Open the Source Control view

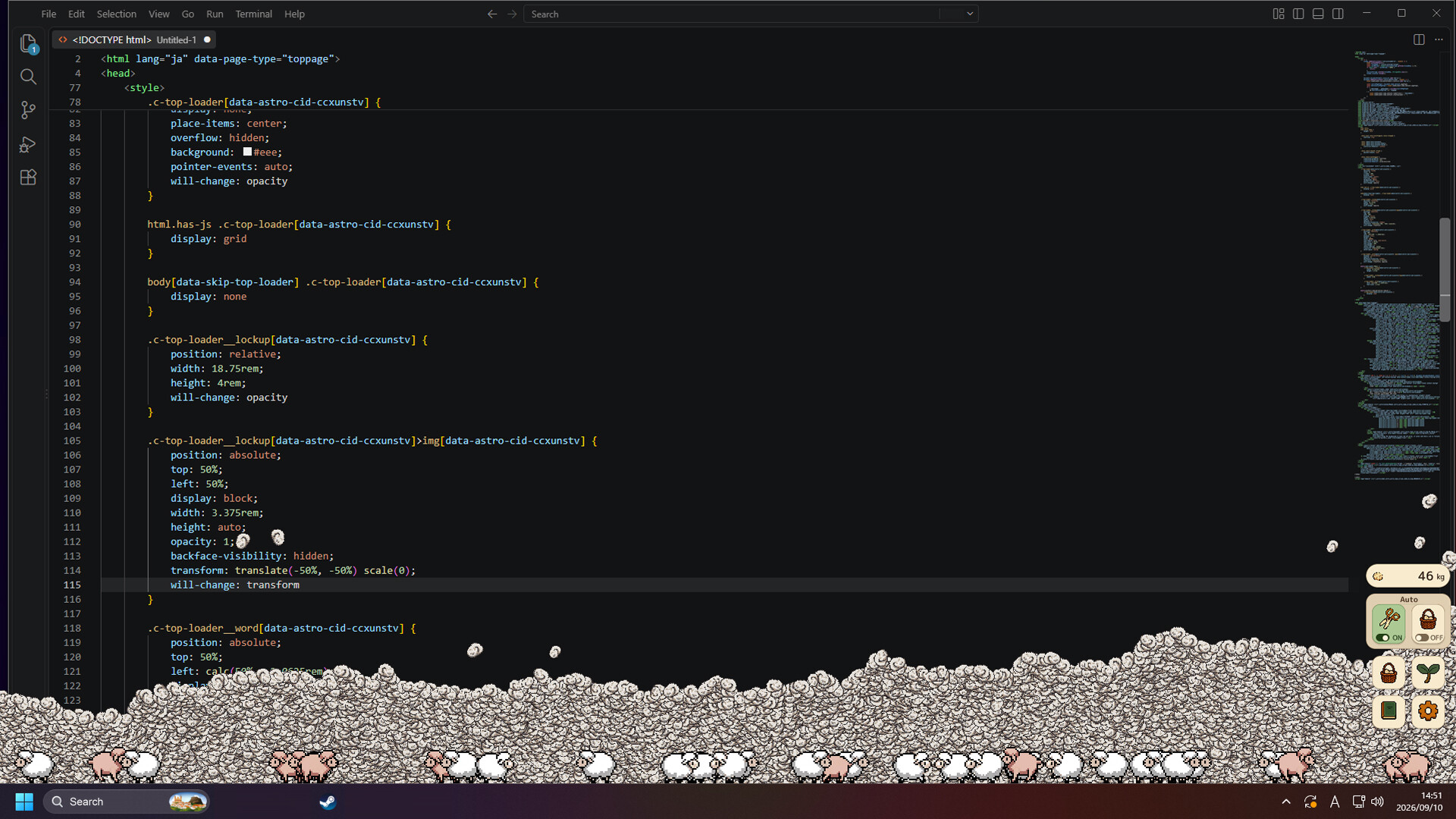[x=28, y=110]
